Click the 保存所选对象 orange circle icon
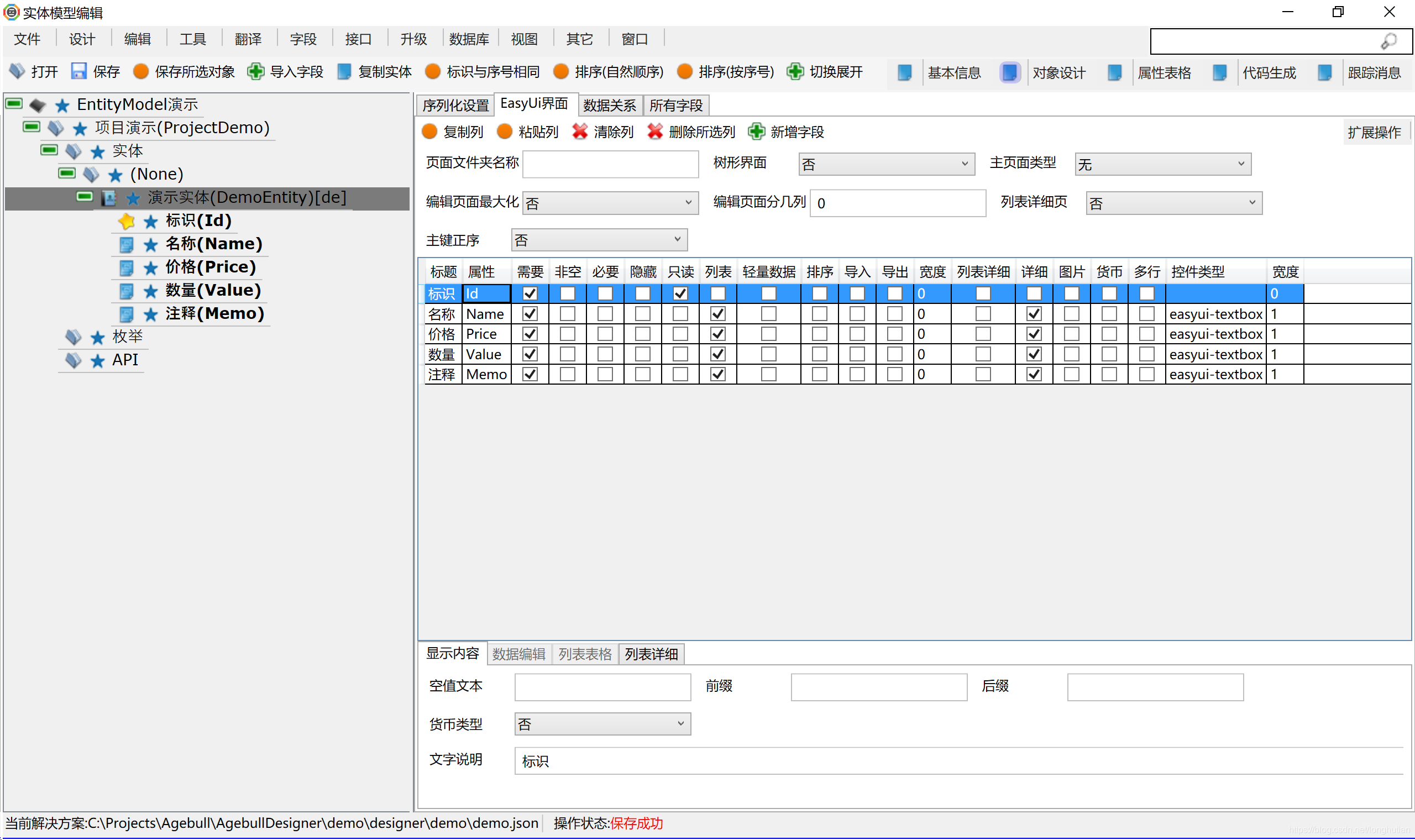The width and height of the screenshot is (1415, 840). point(141,71)
